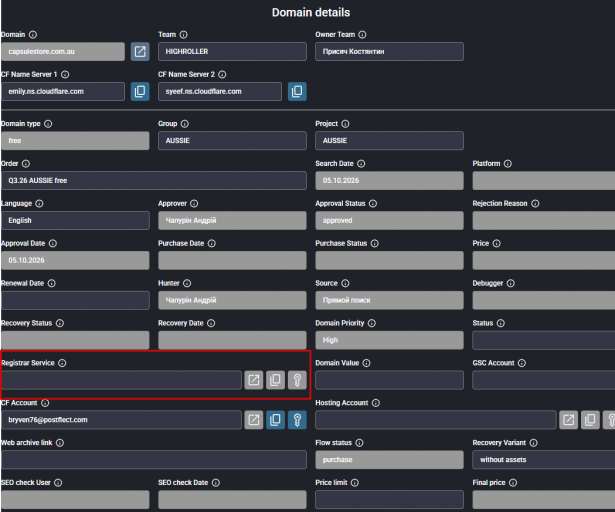This screenshot has width=615, height=512.
Task: Copy the Hosting Account value
Action: click(x=590, y=420)
